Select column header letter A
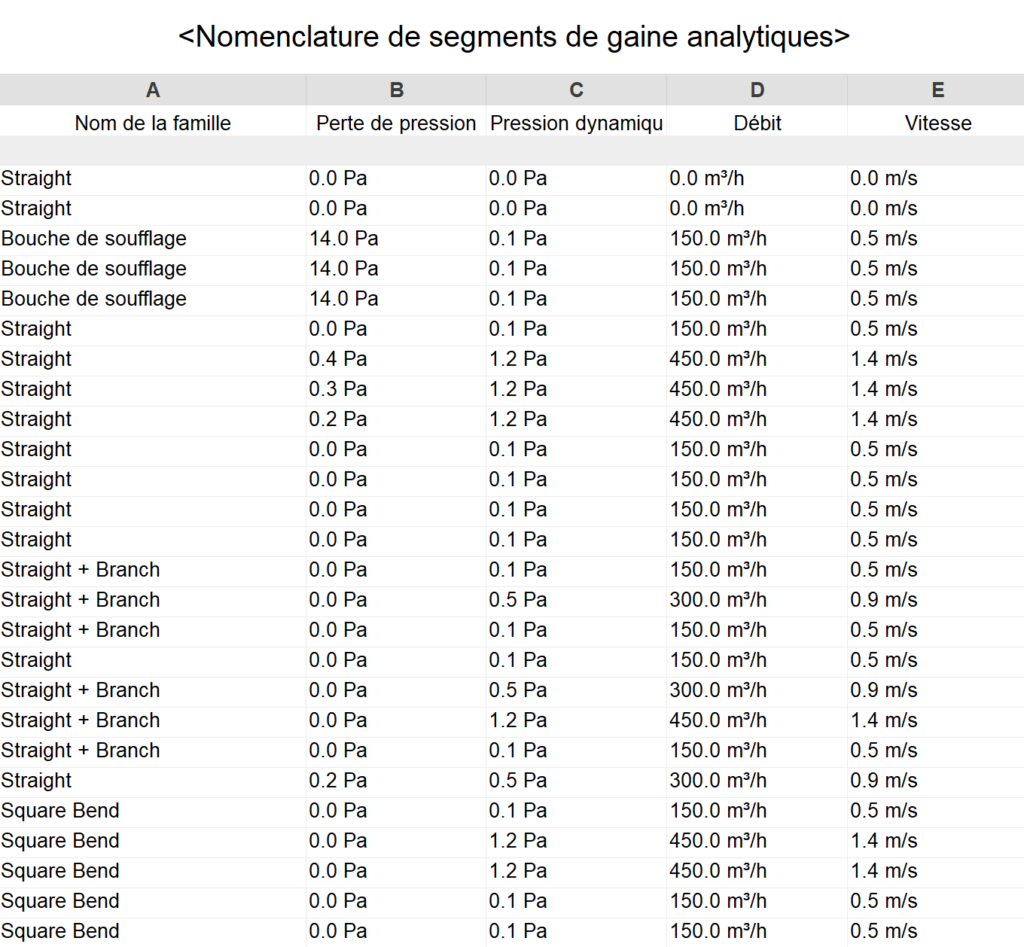The height and width of the screenshot is (947, 1024). tap(153, 90)
